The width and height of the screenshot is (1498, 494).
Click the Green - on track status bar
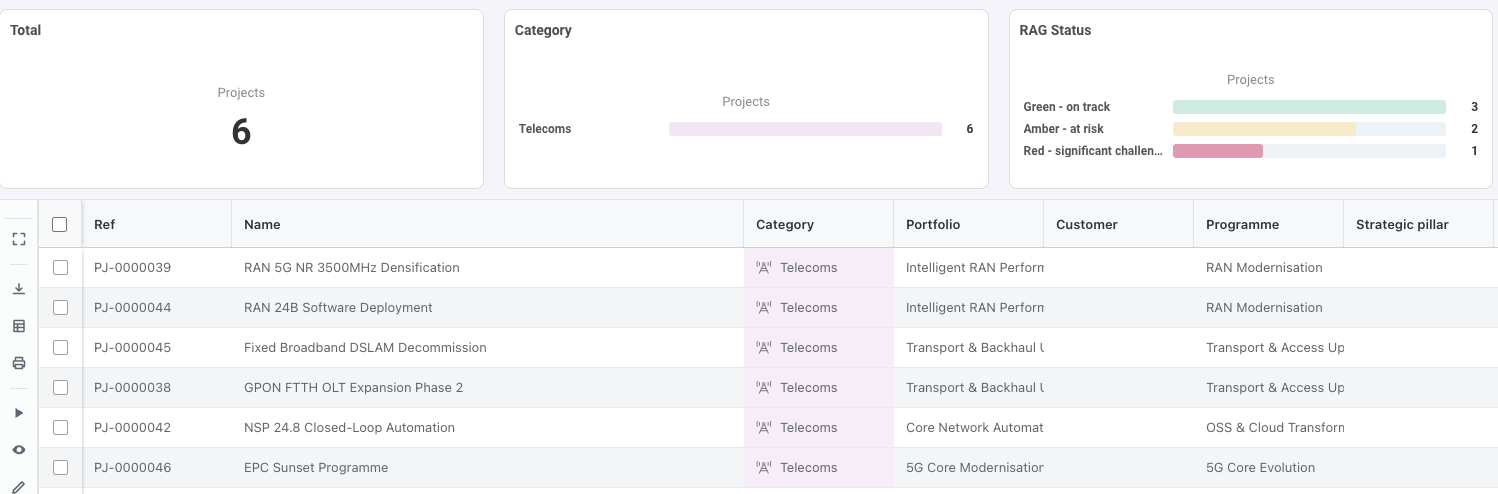pos(1309,107)
